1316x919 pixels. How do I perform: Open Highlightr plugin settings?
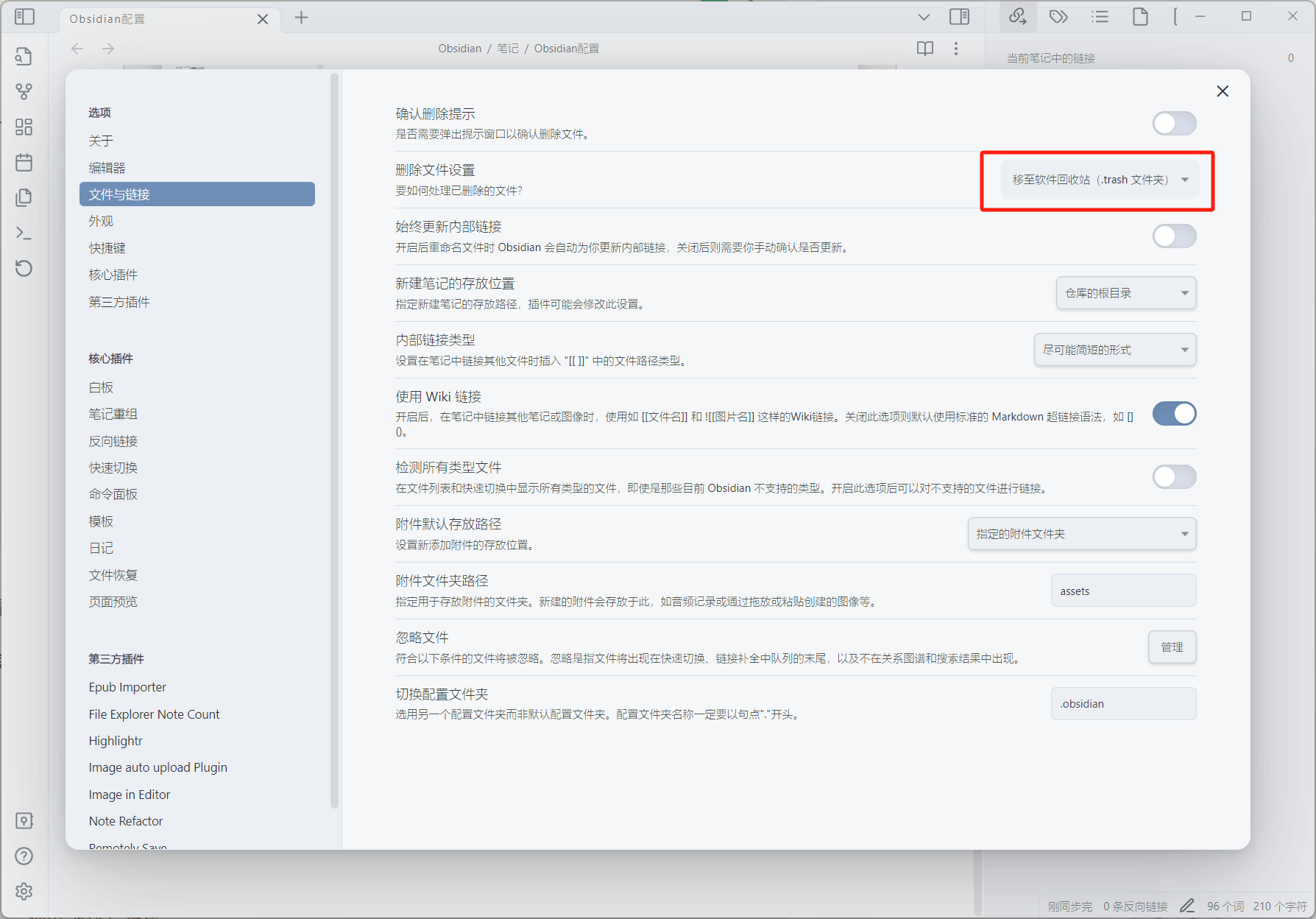pyautogui.click(x=197, y=741)
